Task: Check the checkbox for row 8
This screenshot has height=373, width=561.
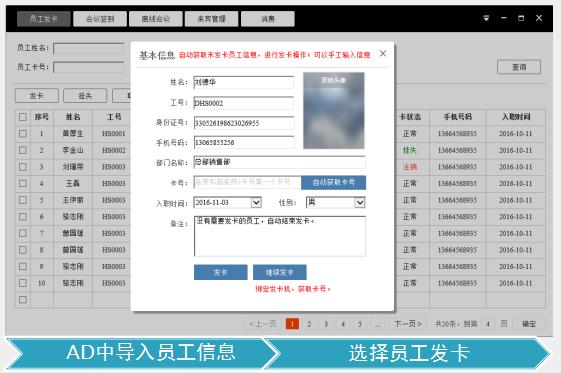Action: click(x=23, y=250)
